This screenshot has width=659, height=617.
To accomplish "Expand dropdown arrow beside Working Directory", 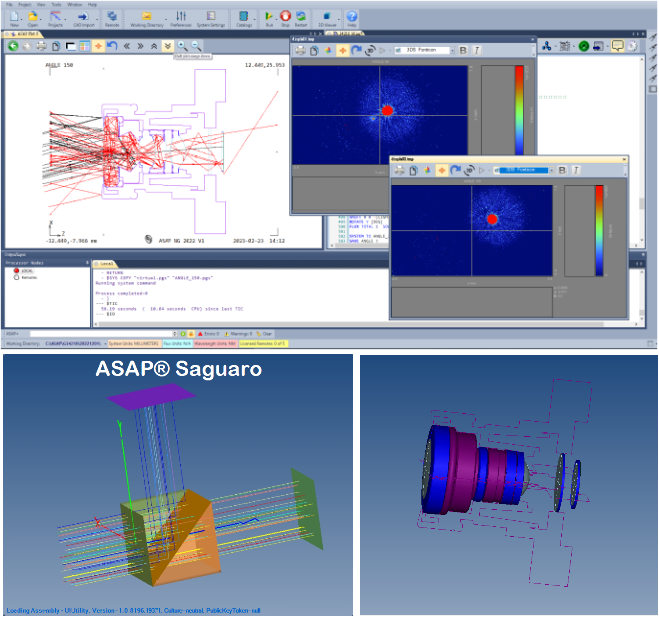I will [x=166, y=19].
